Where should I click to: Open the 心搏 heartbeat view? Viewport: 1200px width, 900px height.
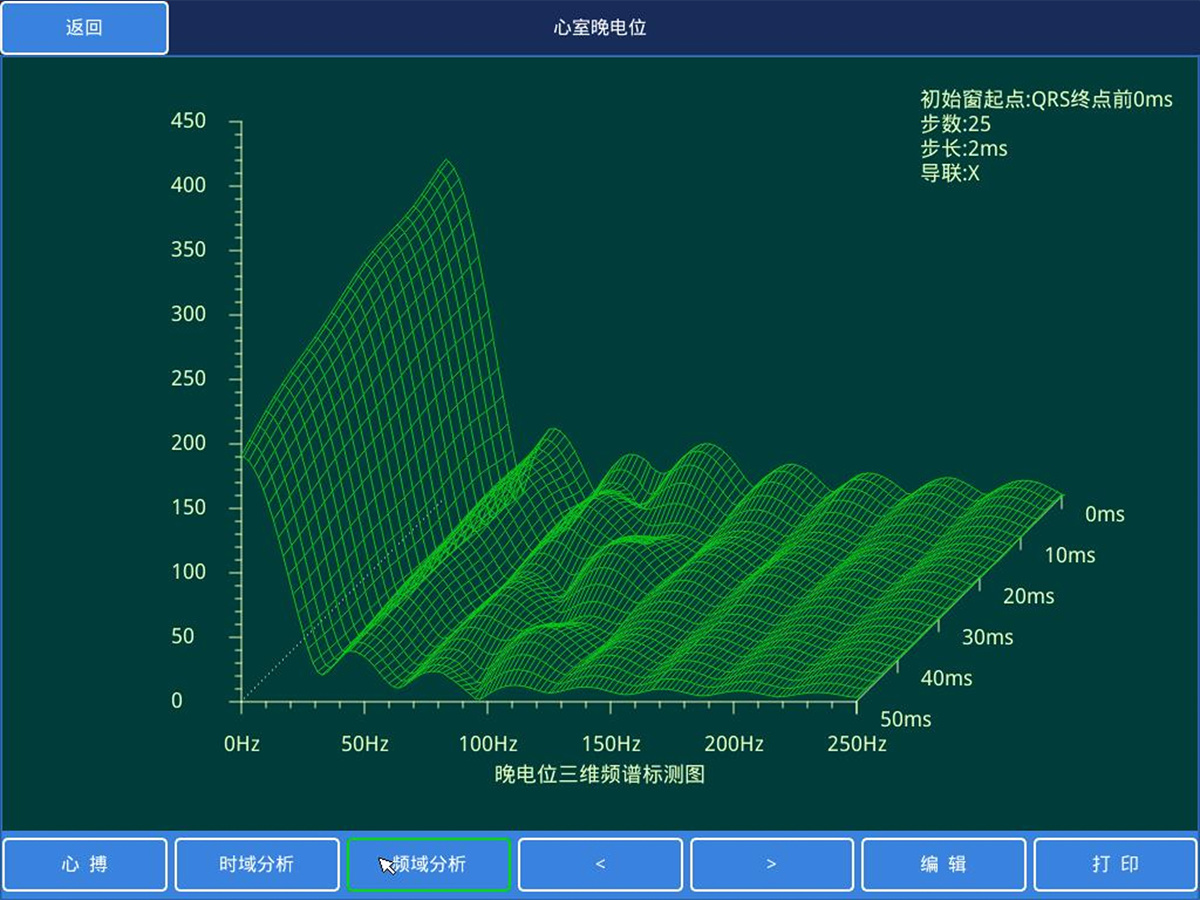point(84,864)
